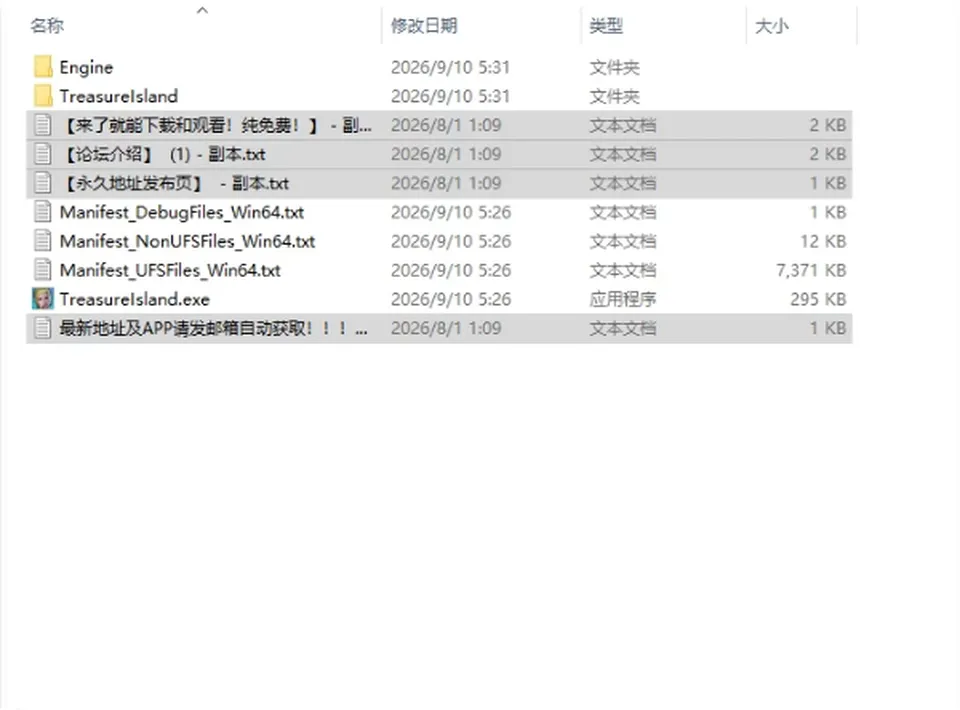Click the 2026/8/1 1:09 date of 最新地址及APP row
960x710 pixels.
coord(446,328)
